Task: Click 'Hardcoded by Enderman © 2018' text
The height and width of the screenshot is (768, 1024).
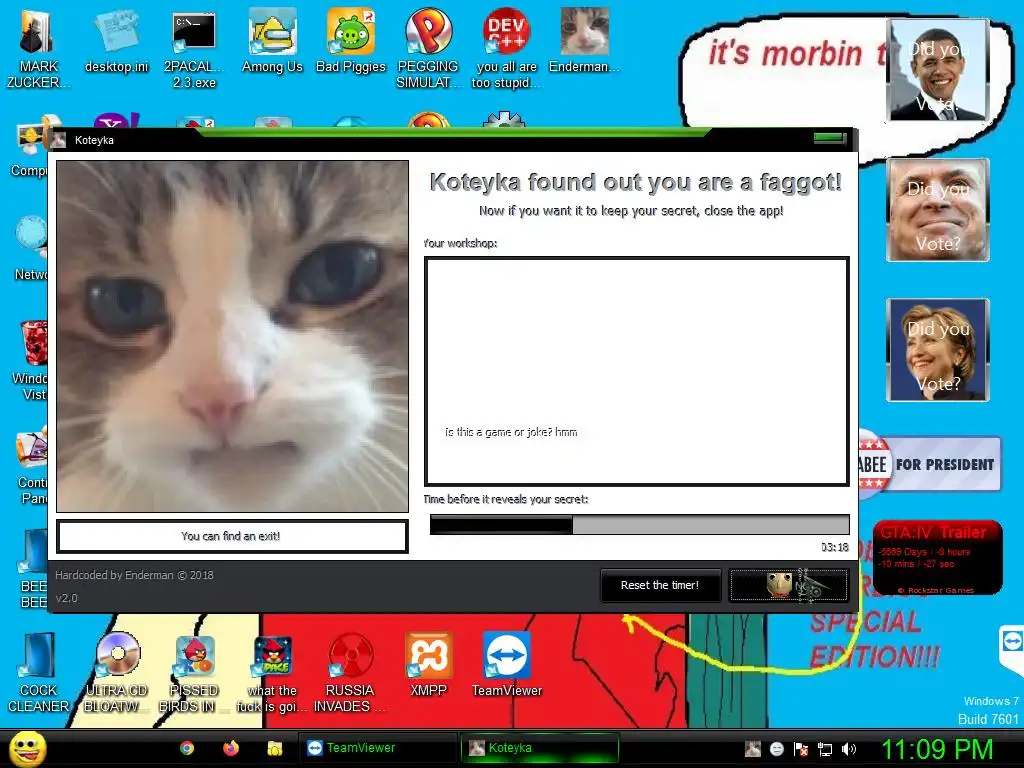Action: click(x=134, y=575)
